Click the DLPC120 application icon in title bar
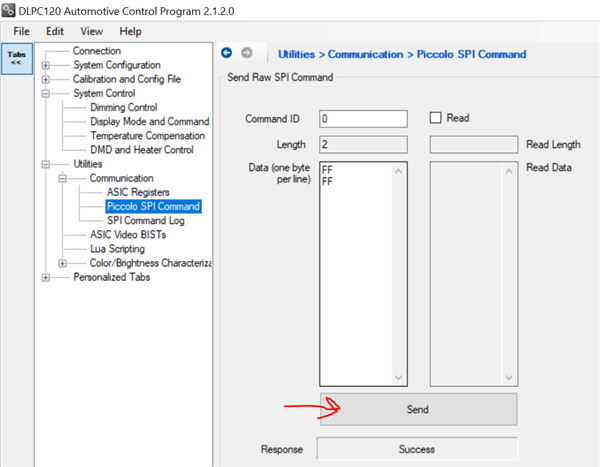 point(8,10)
